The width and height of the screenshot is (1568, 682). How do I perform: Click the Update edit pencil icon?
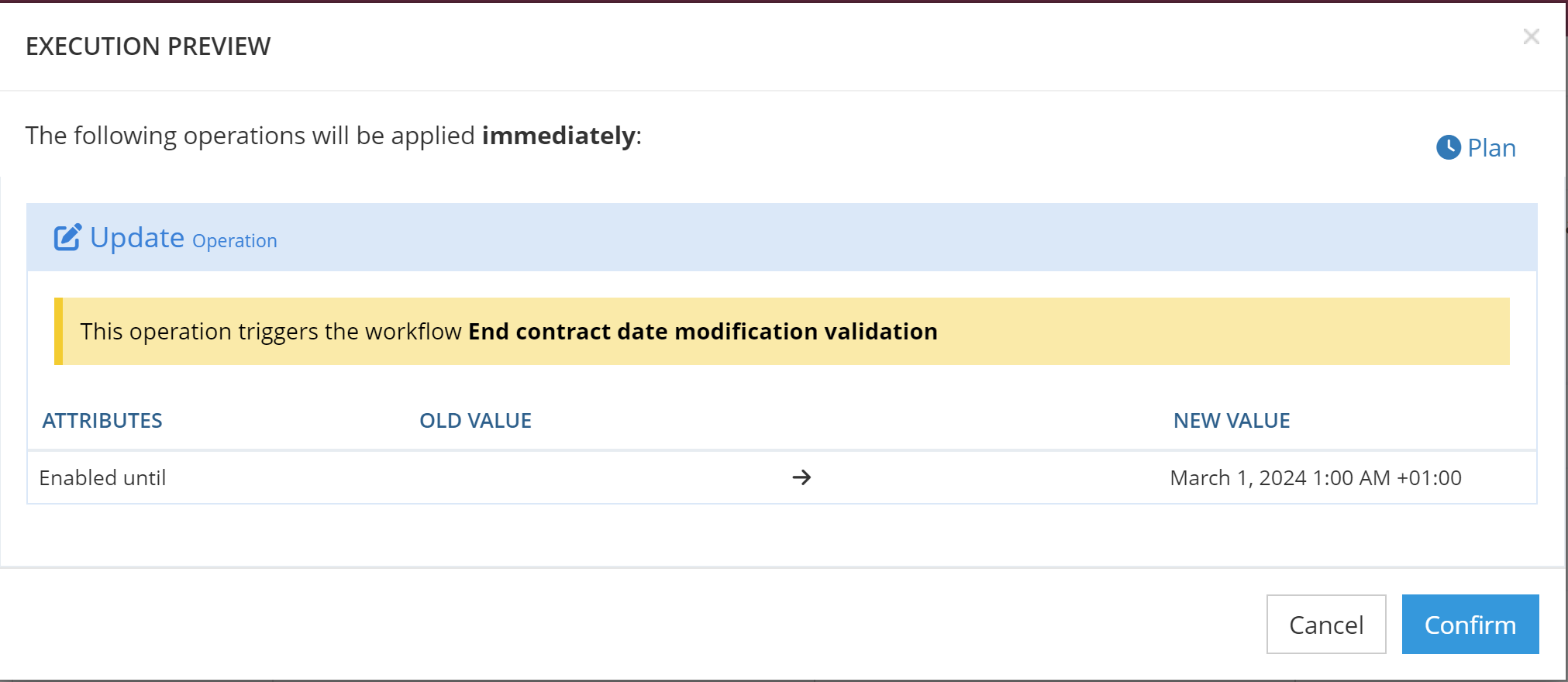(x=67, y=237)
